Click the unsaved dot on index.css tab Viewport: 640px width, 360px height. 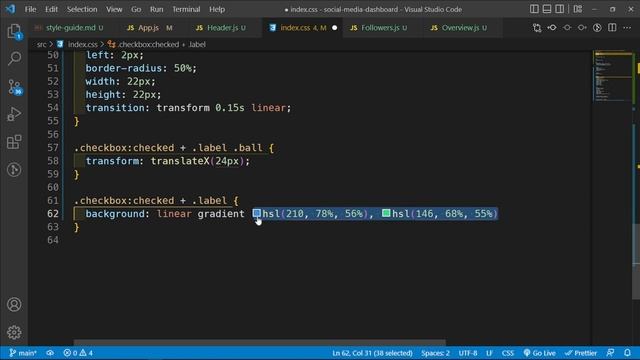[335, 28]
